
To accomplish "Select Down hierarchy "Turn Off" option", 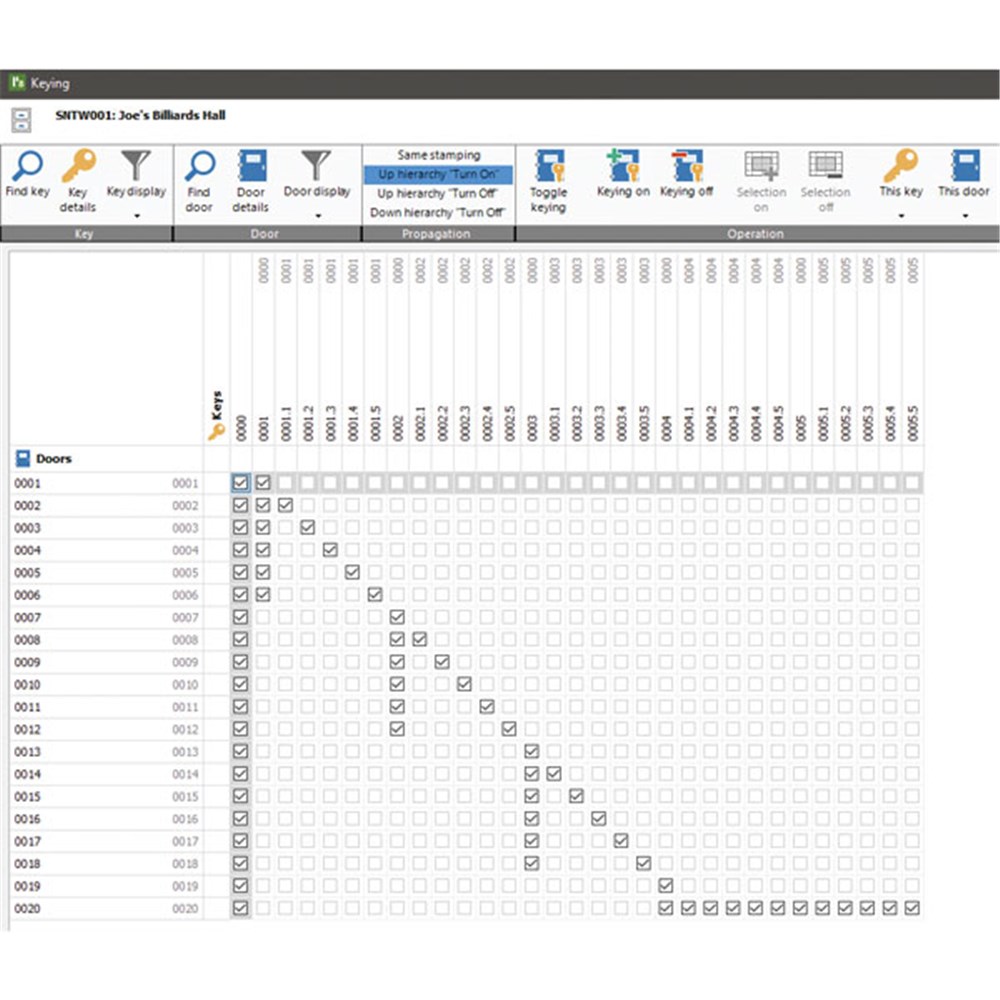I will point(438,212).
